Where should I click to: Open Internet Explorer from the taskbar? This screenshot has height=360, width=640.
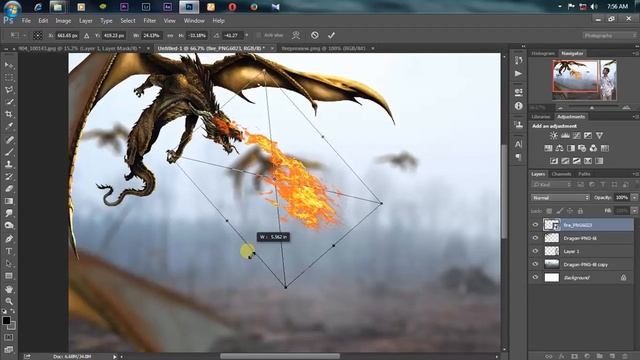click(x=38, y=7)
